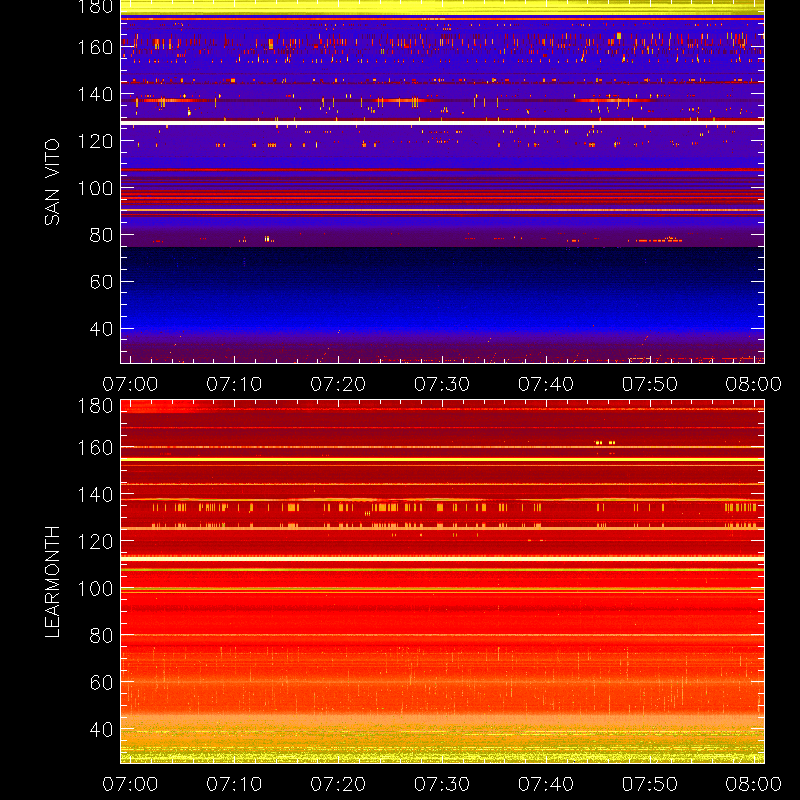This screenshot has width=800, height=800.
Task: Click 07:30 time label below LEARMONTH plot
Action: 442,784
